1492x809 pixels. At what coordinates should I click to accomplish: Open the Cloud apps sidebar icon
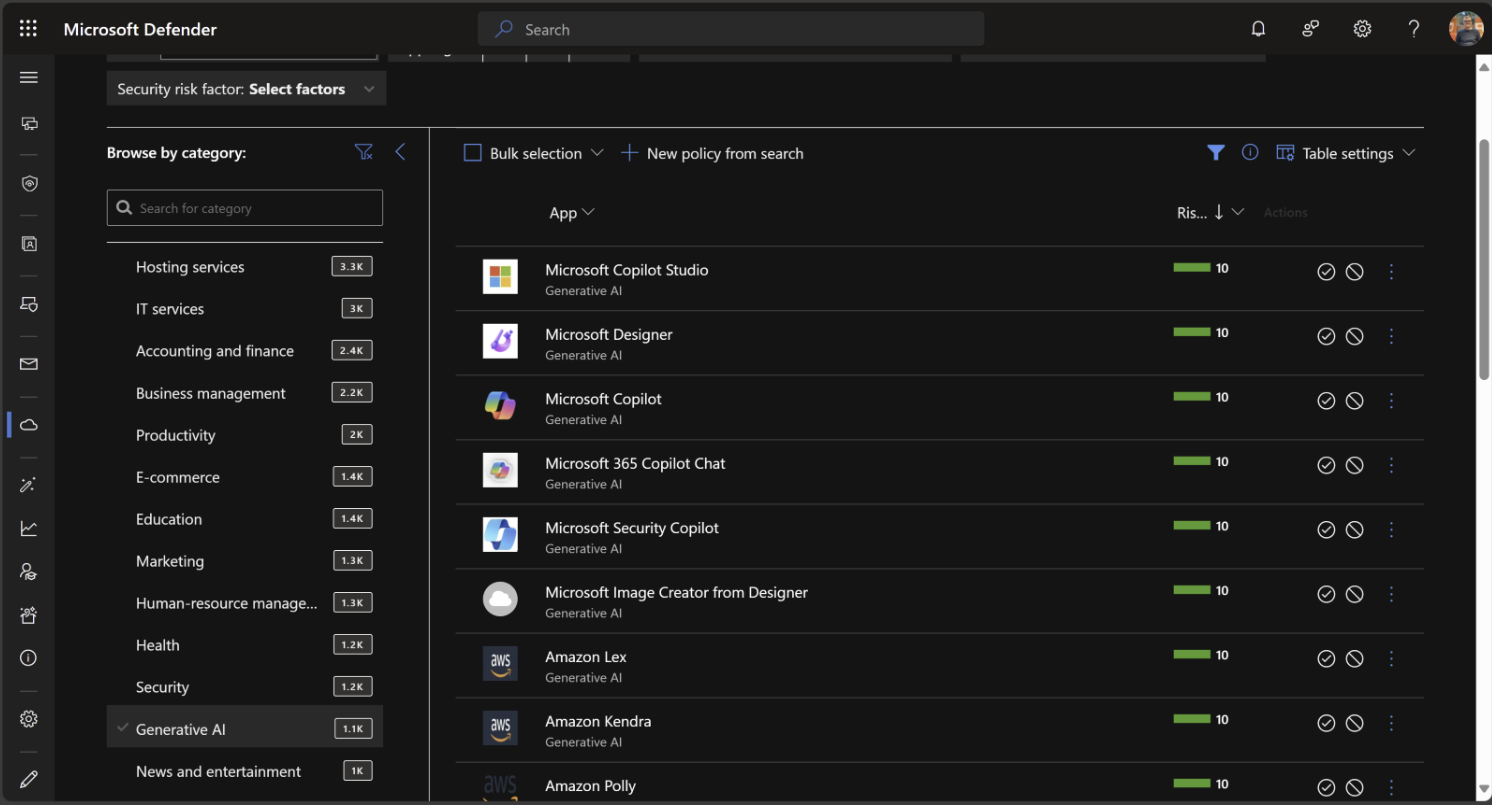29,425
